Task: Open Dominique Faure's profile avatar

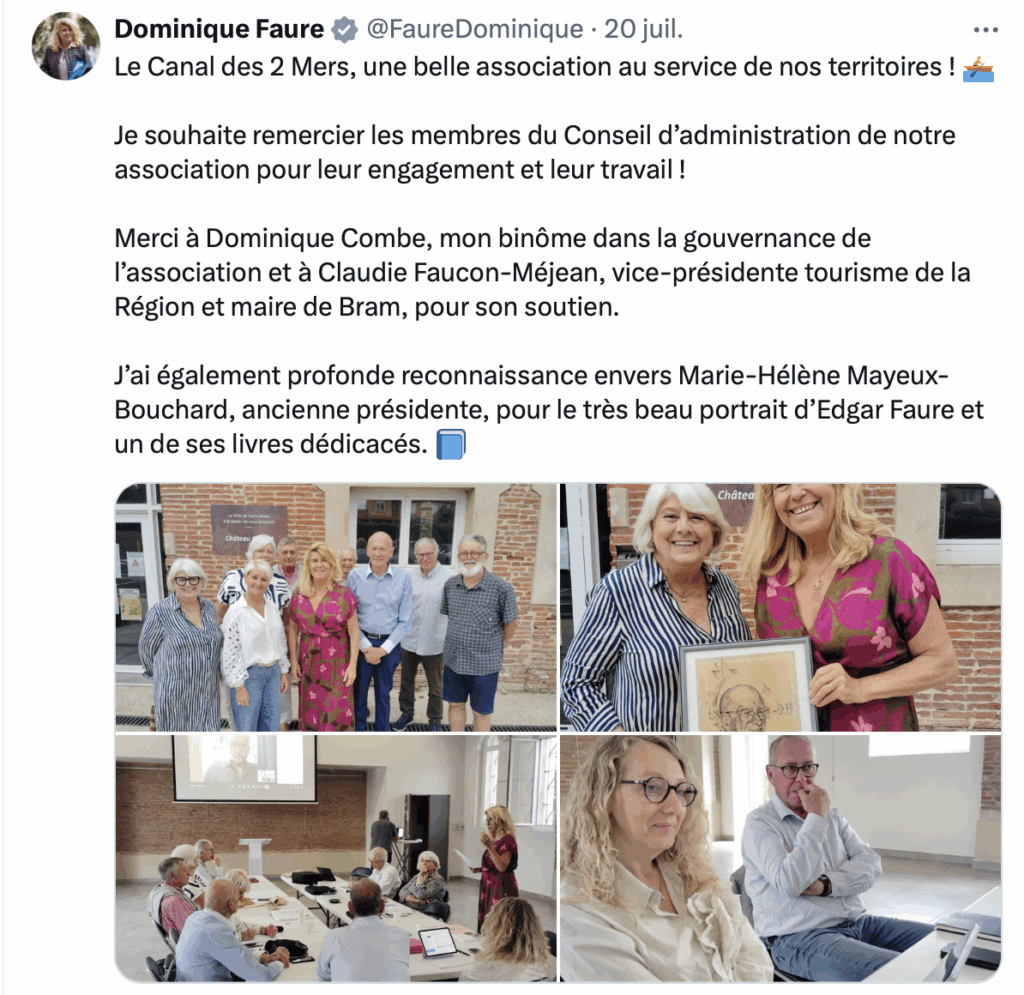Action: pyautogui.click(x=66, y=46)
